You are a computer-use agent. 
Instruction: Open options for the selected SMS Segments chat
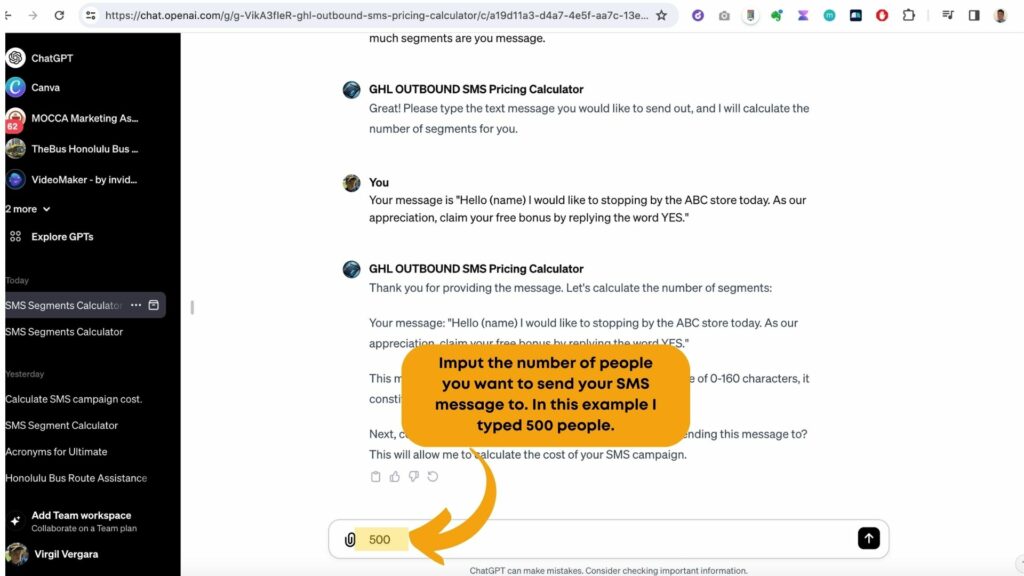tap(136, 305)
